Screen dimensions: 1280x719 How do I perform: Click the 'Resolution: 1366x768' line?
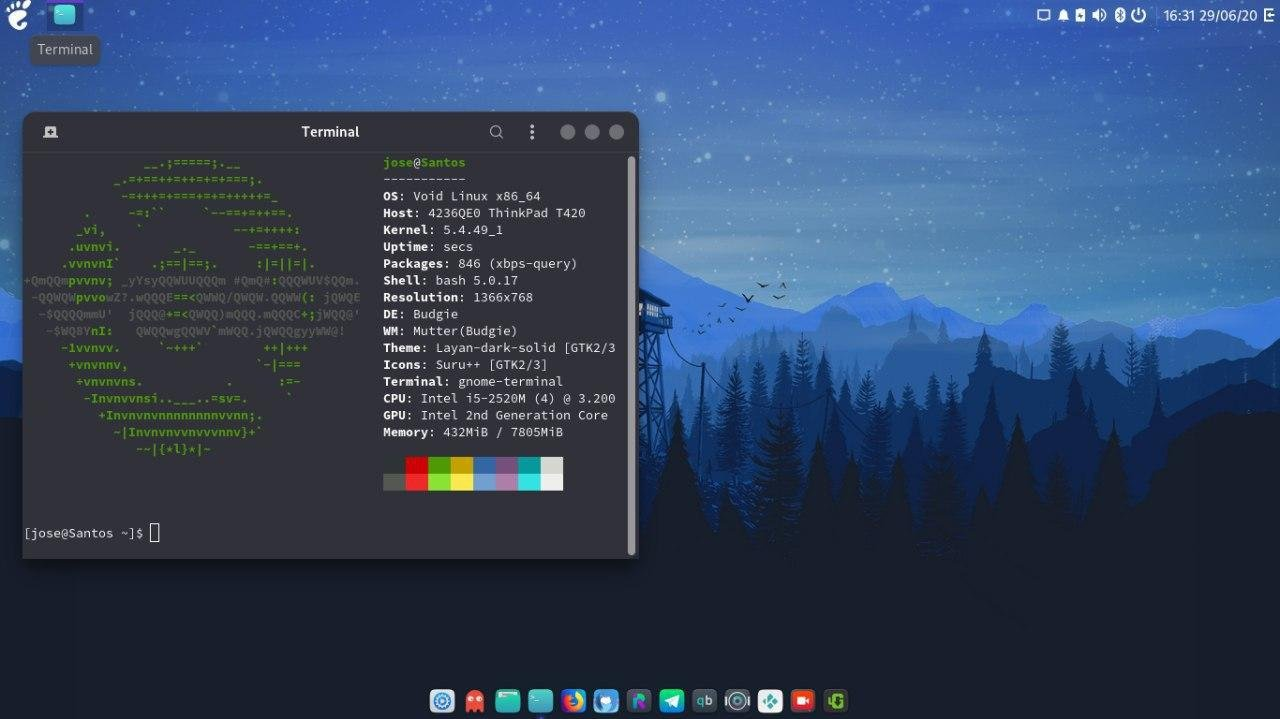[458, 298]
